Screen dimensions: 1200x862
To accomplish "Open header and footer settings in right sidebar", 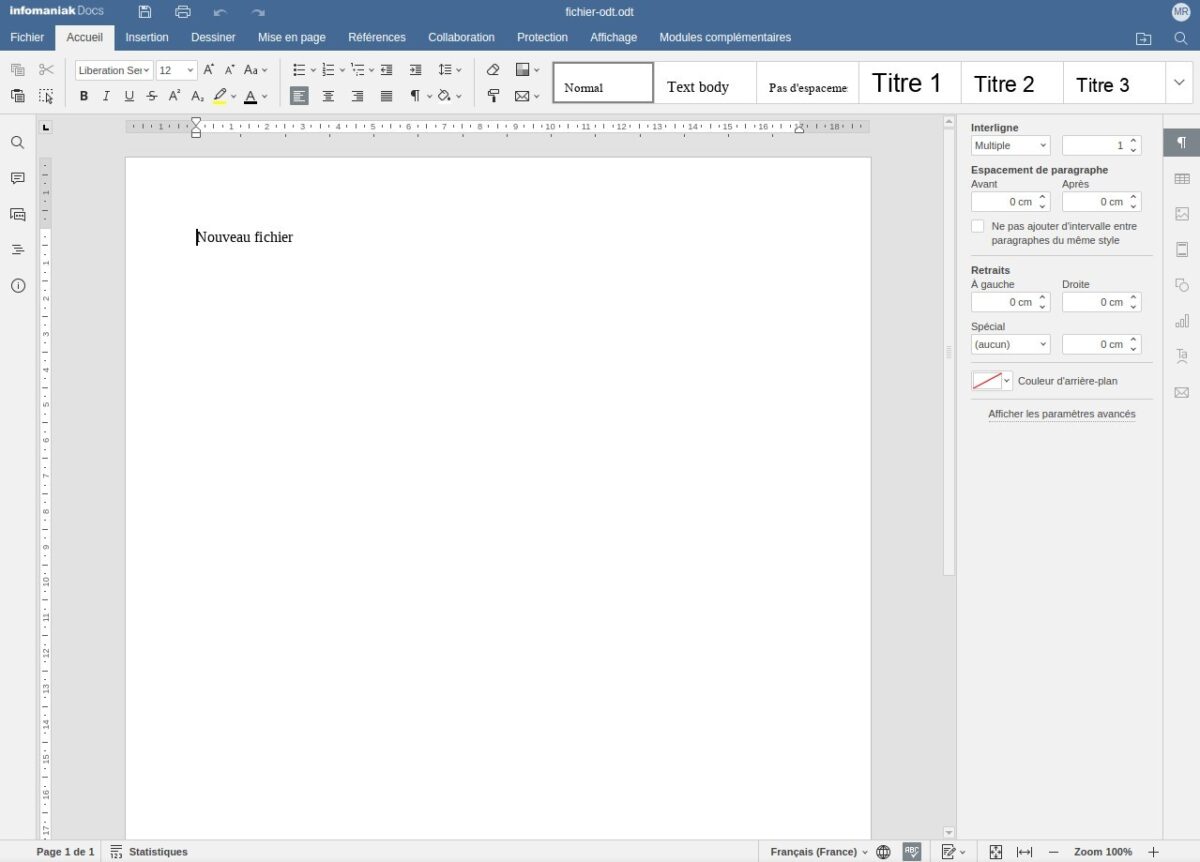I will pyautogui.click(x=1182, y=249).
